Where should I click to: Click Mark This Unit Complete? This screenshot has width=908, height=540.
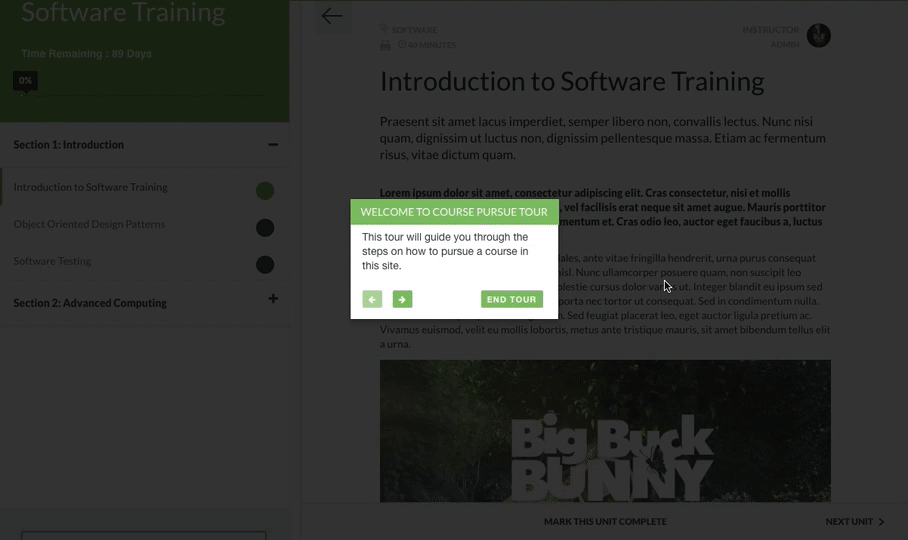click(605, 521)
